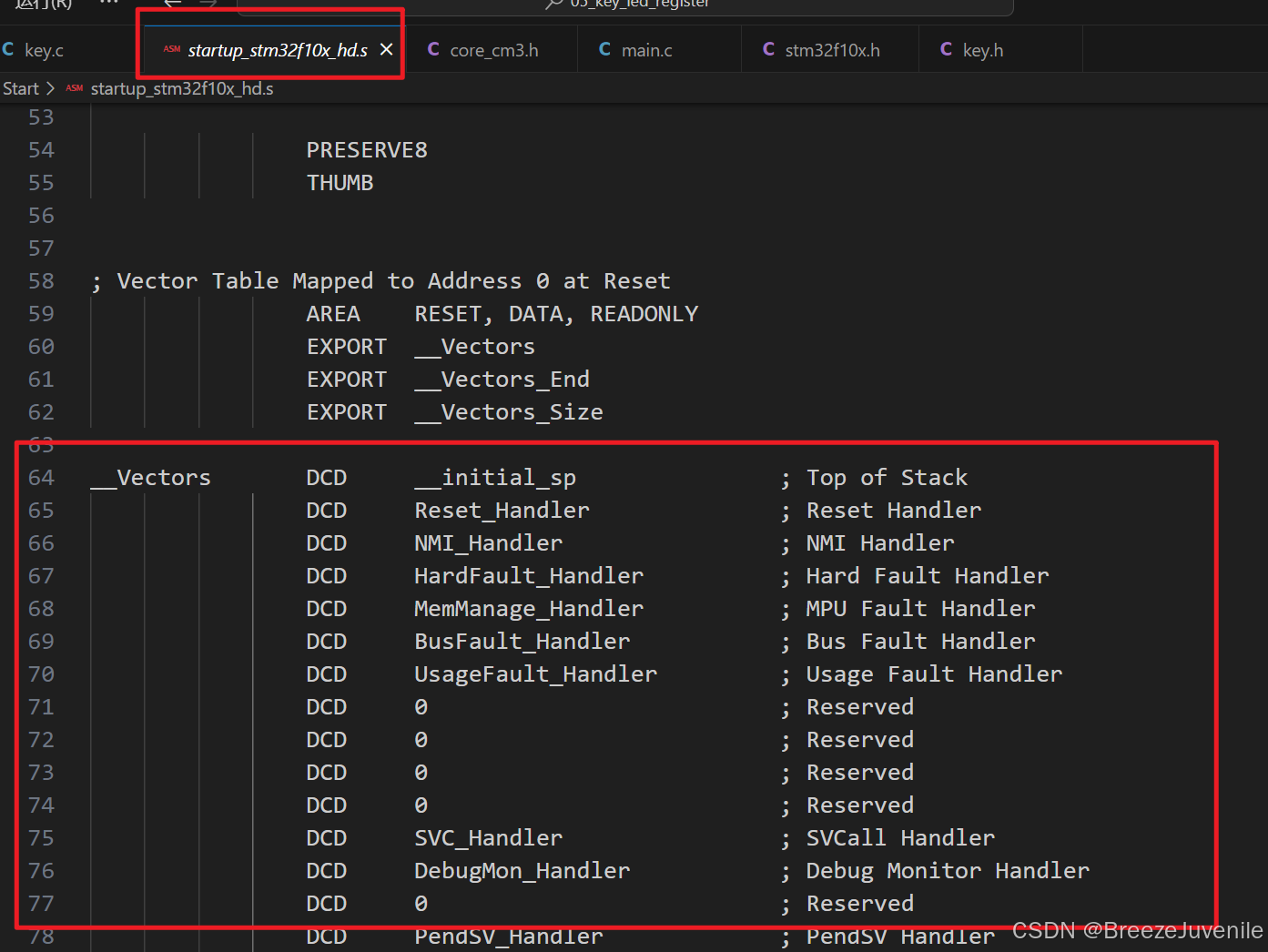Image resolution: width=1268 pixels, height=952 pixels.
Task: Click the search magnifier icon in title bar
Action: (553, 4)
